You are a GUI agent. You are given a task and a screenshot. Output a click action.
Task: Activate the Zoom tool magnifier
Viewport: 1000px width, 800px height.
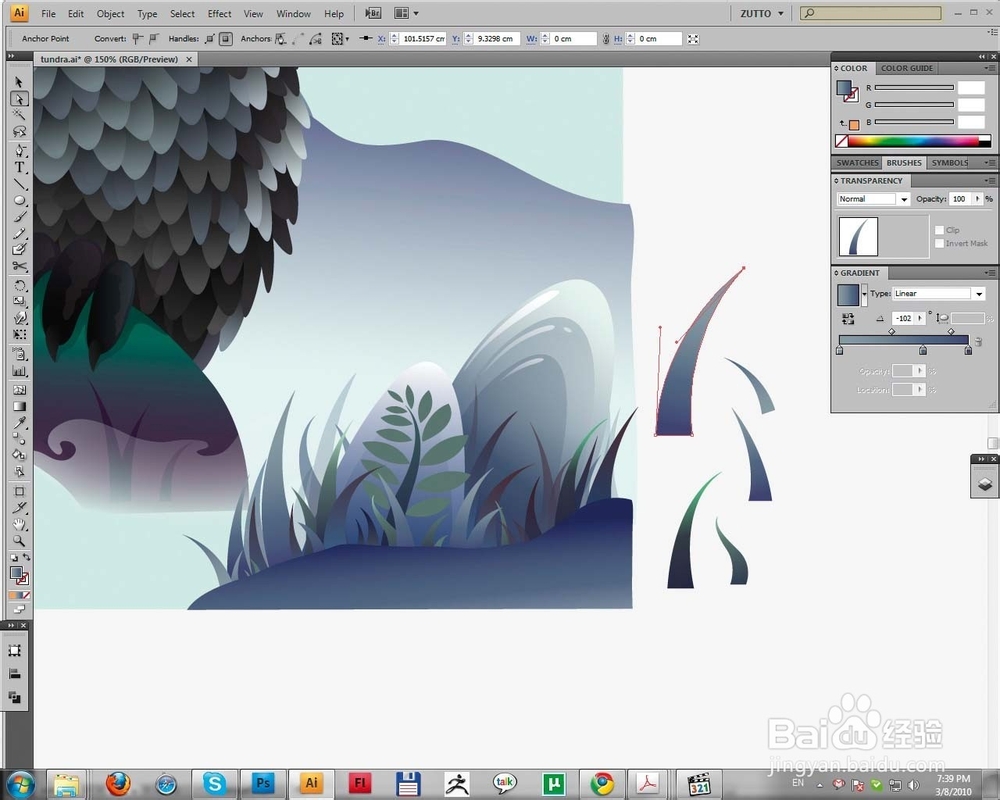coord(19,541)
